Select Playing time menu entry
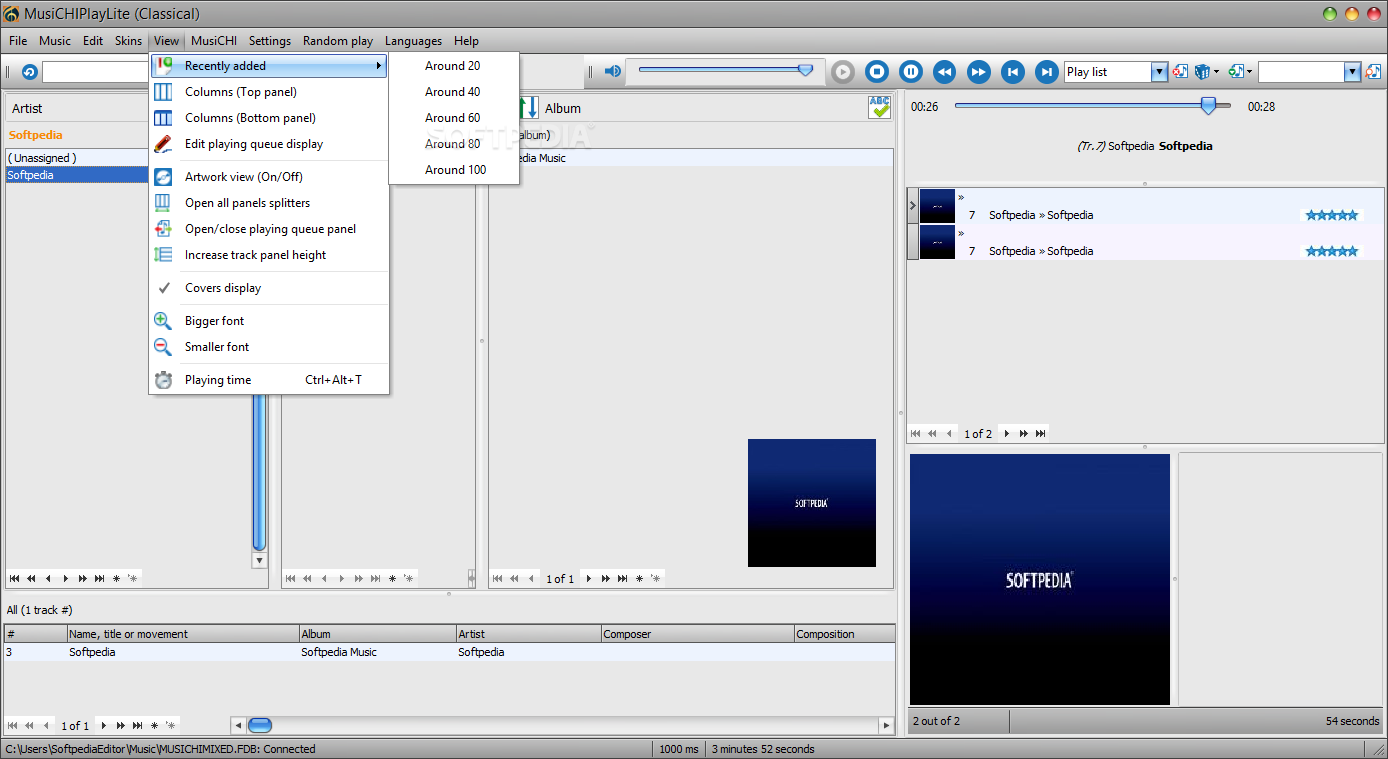Viewport: 1388px width, 759px height. (x=268, y=380)
